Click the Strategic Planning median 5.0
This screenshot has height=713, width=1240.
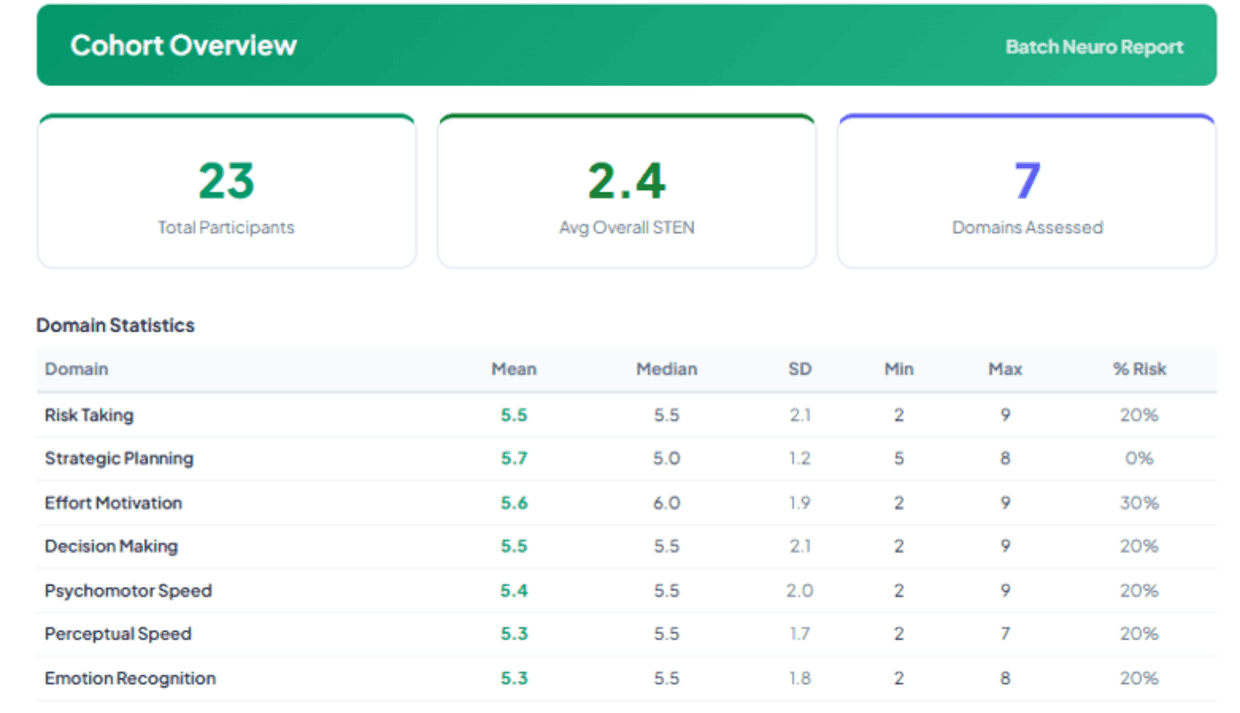click(x=666, y=459)
